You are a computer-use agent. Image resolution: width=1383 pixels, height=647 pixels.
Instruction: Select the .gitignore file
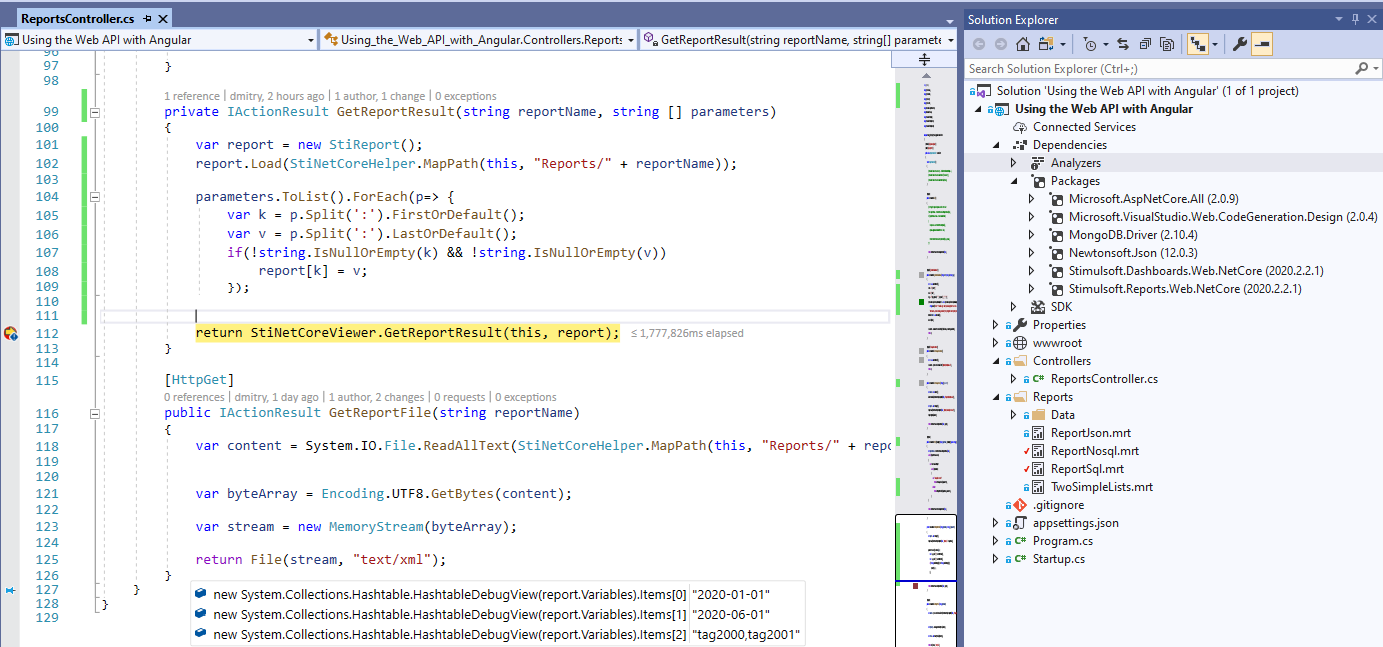(1058, 505)
